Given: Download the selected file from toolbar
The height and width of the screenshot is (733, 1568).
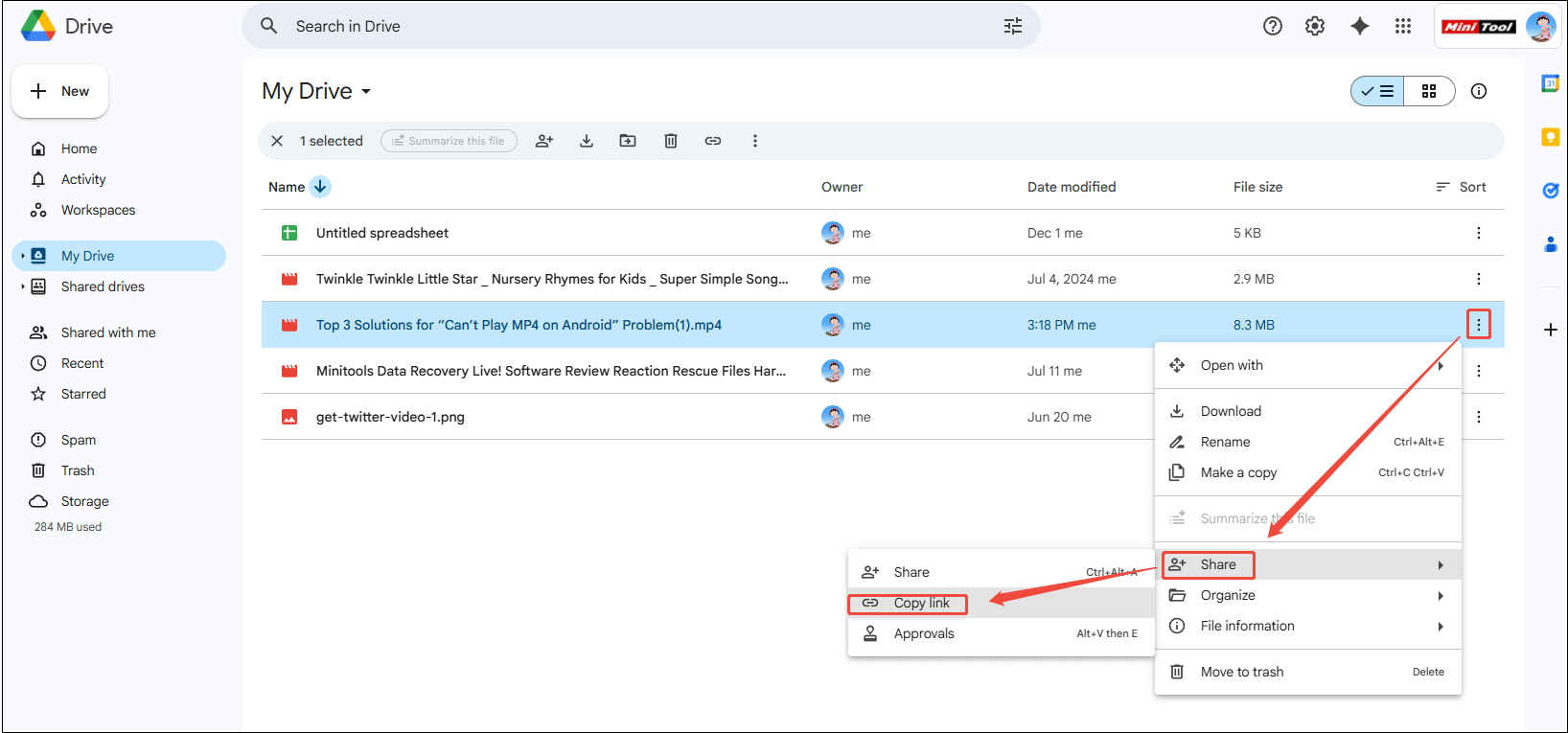Looking at the screenshot, I should [587, 141].
